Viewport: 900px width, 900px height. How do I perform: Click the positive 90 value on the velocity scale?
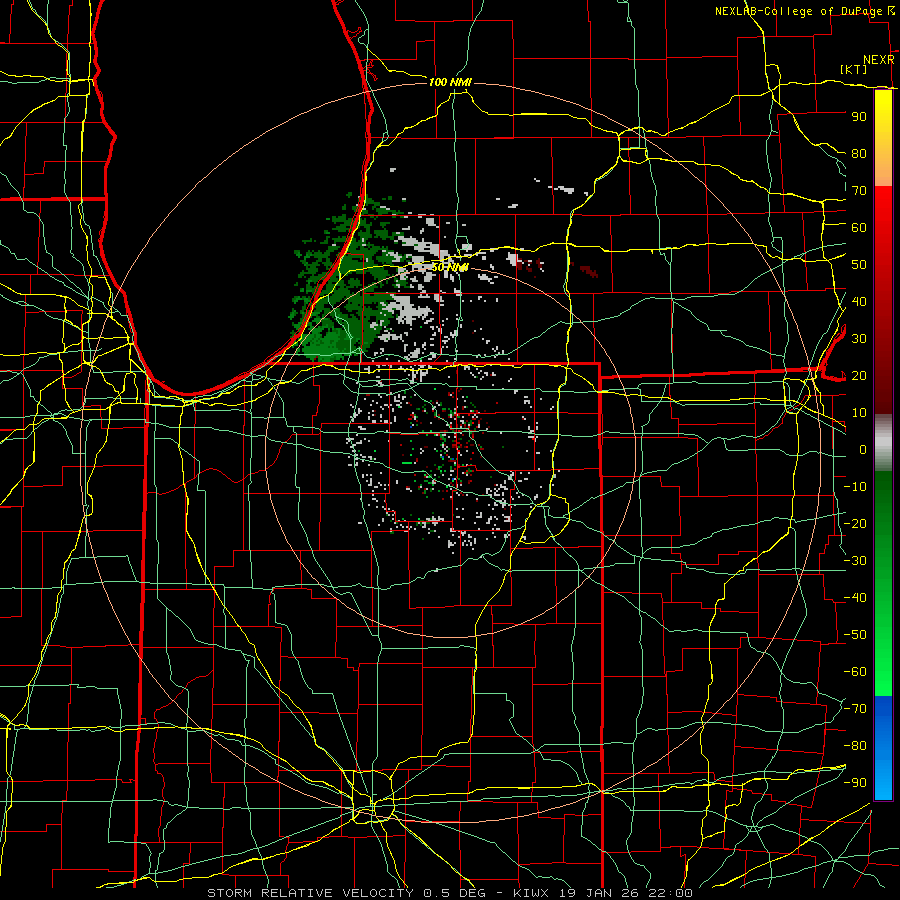[859, 117]
